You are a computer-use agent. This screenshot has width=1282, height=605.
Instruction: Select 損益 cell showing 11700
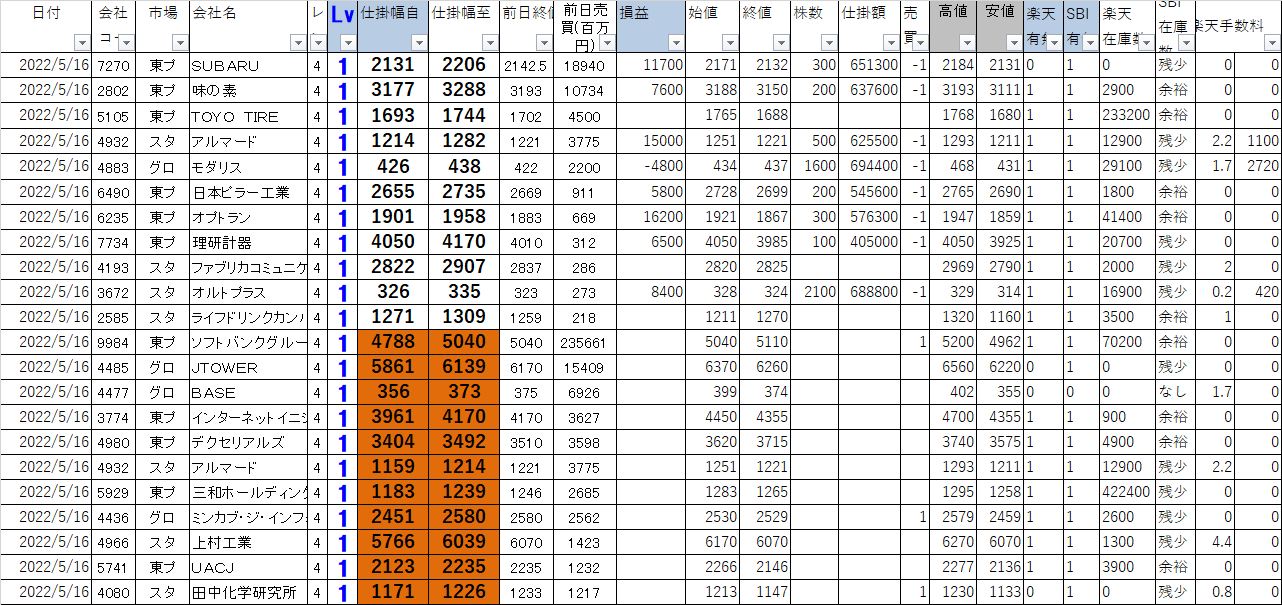[x=651, y=65]
